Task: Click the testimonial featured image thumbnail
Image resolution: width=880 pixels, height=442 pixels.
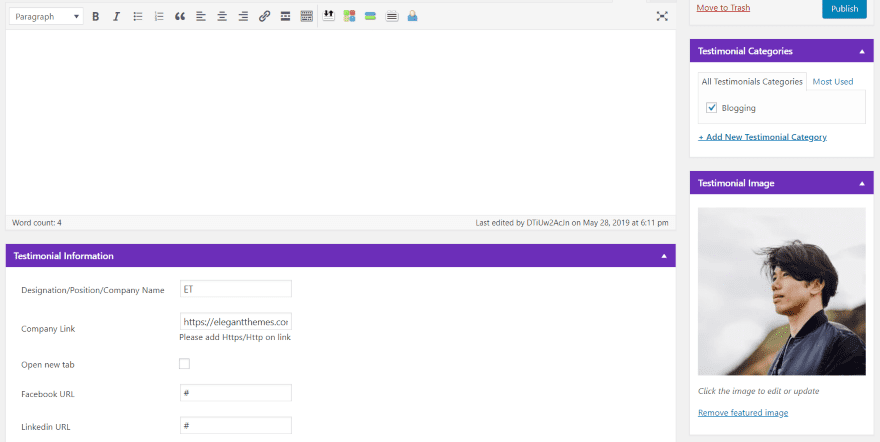Action: point(782,291)
